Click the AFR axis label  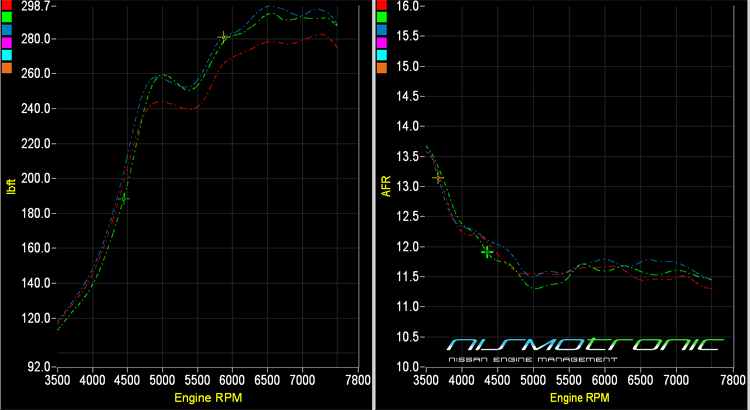coord(387,186)
